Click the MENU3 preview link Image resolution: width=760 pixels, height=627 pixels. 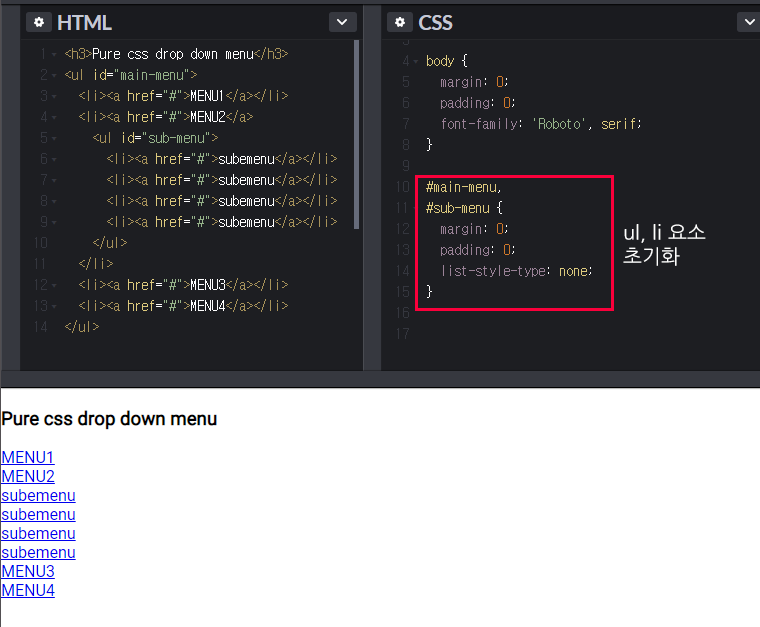point(28,571)
